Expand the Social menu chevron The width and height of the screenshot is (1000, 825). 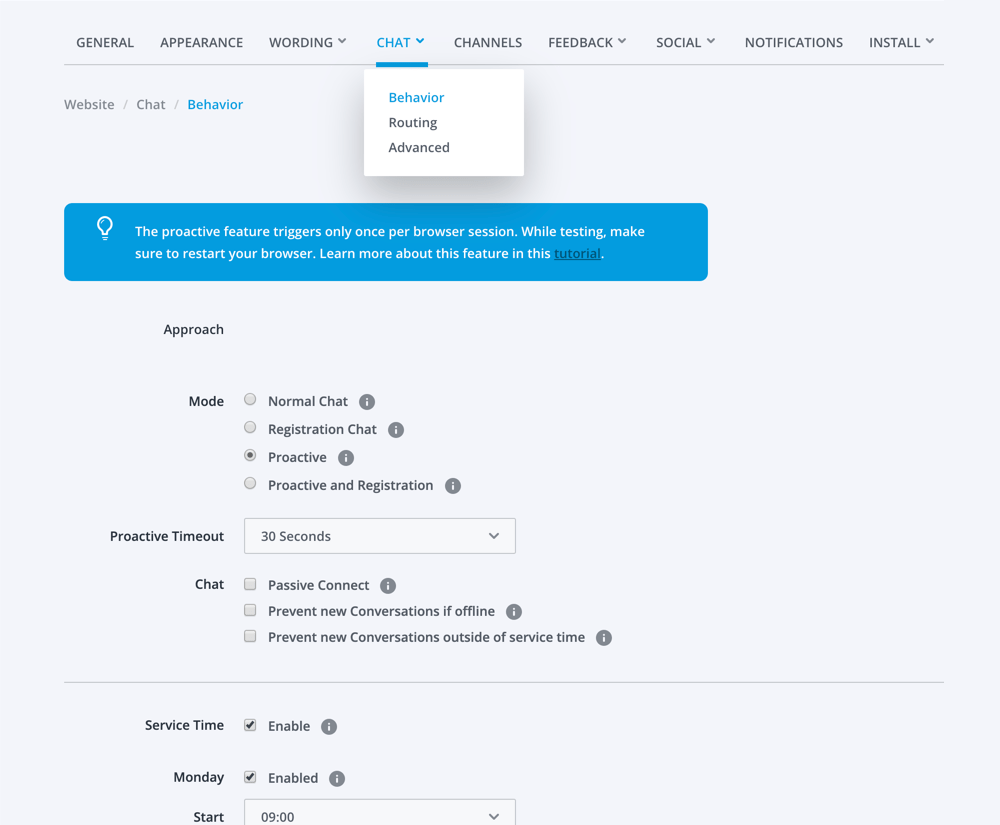(710, 41)
